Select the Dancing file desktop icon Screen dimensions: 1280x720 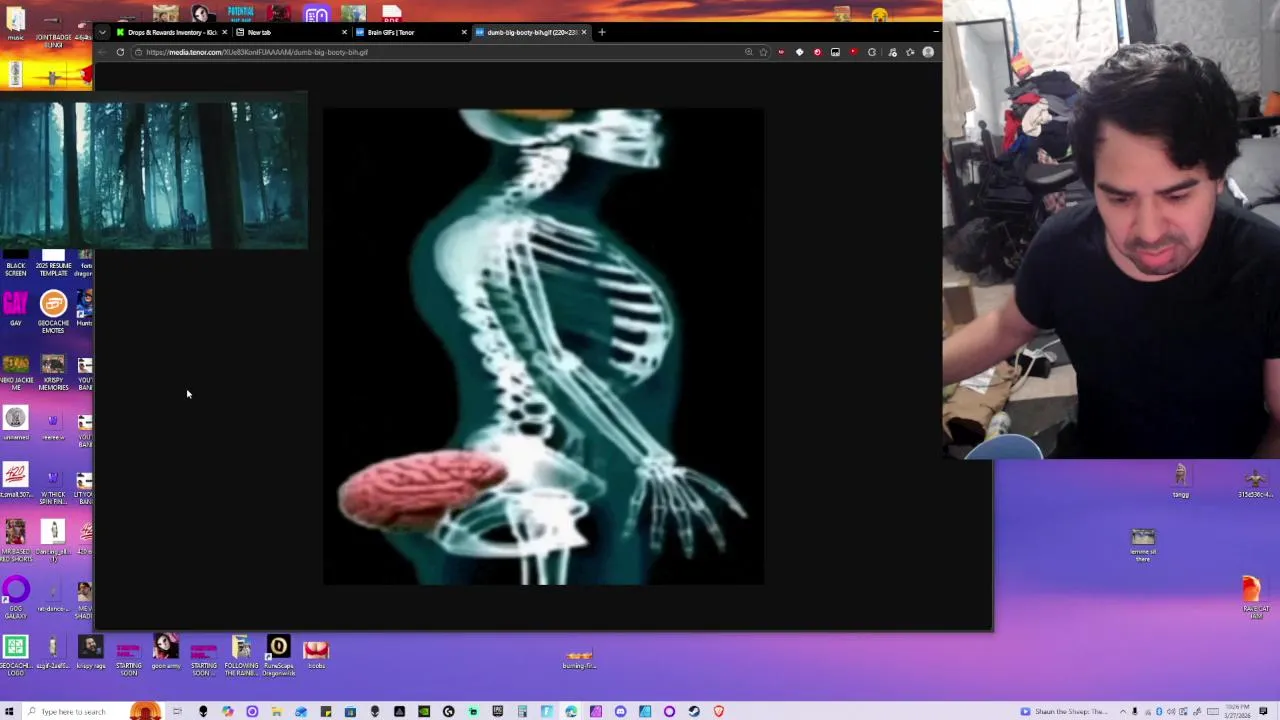point(53,539)
